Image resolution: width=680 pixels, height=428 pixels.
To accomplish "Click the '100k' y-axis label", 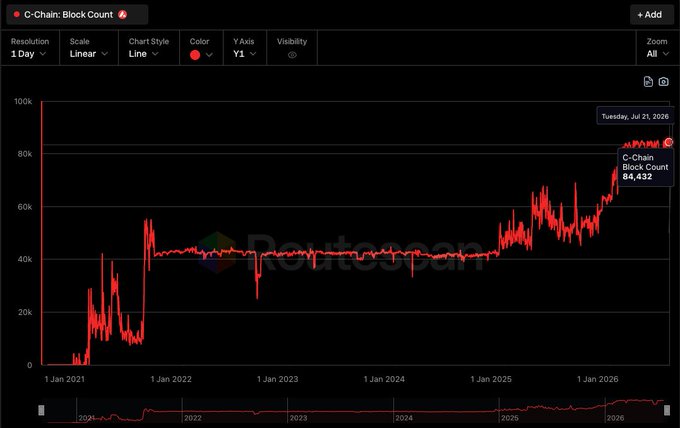I will point(23,101).
